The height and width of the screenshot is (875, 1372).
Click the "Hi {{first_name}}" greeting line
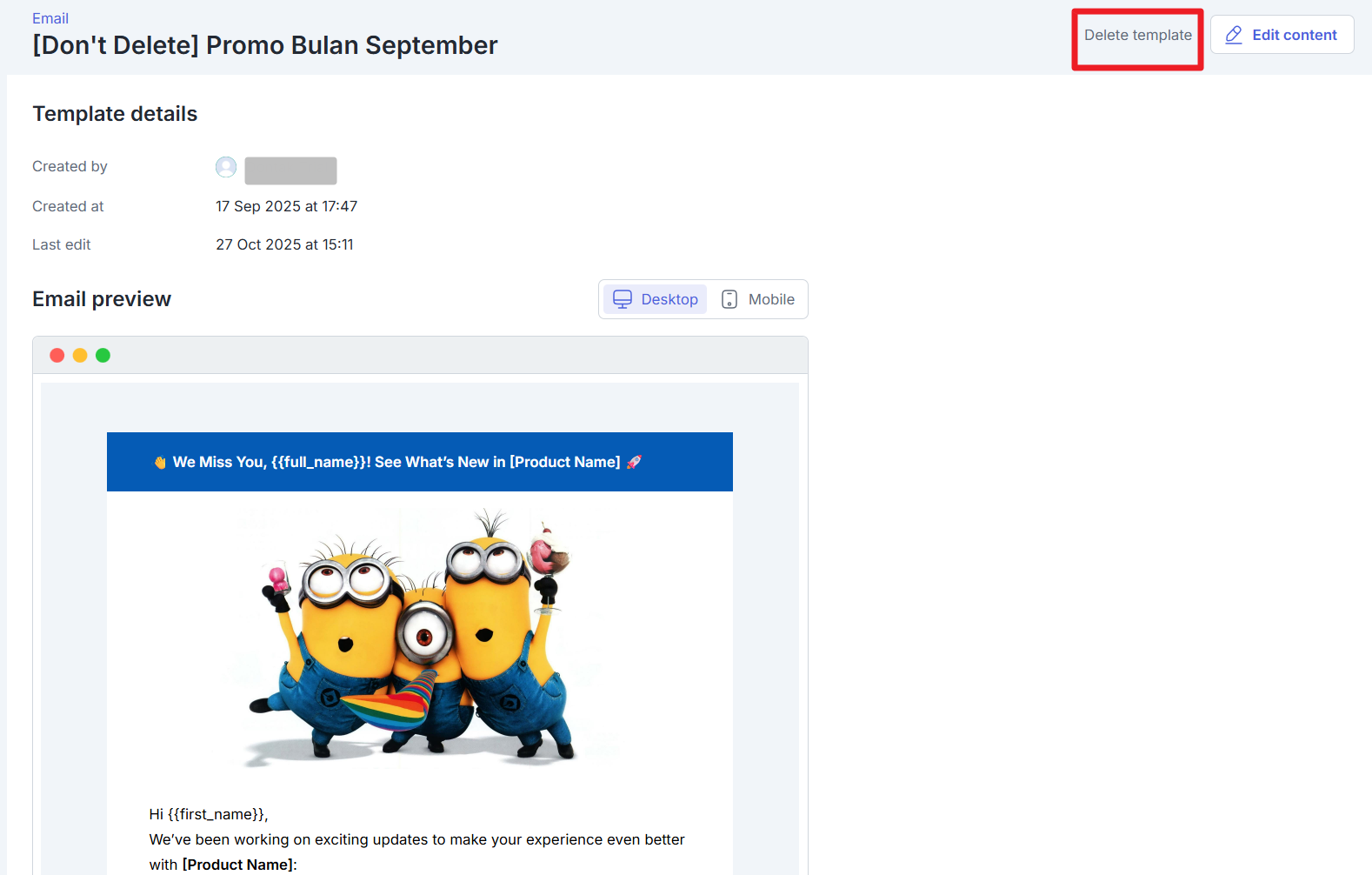pyautogui.click(x=209, y=814)
